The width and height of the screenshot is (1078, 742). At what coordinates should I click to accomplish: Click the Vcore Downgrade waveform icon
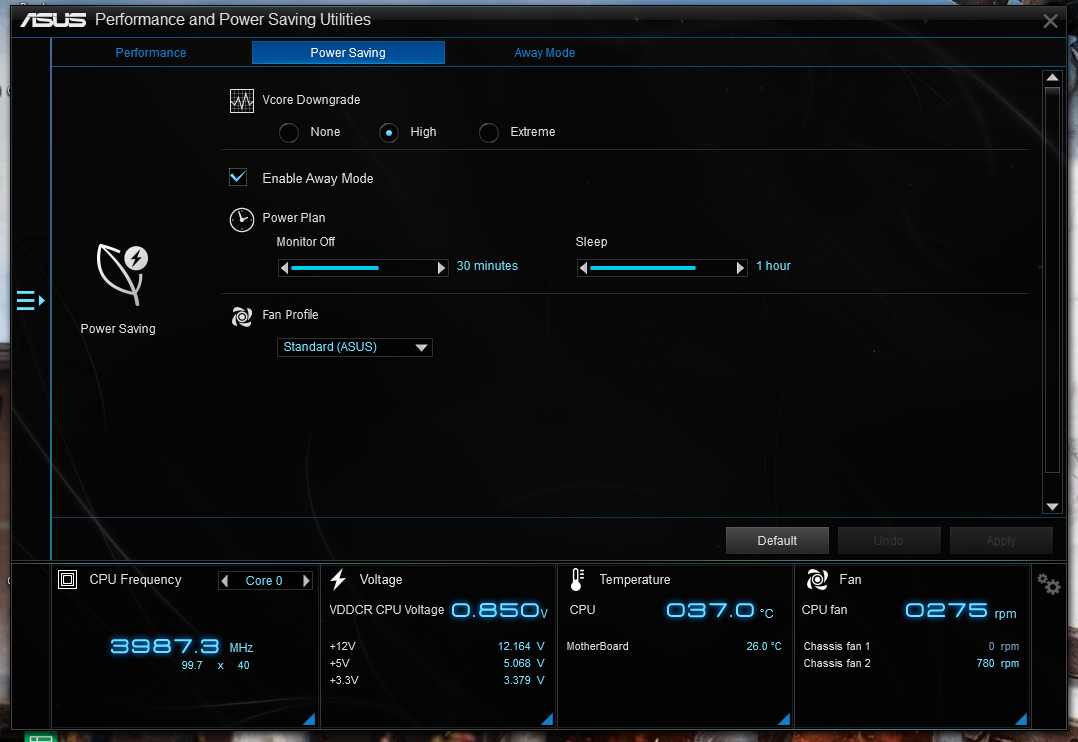tap(241, 101)
